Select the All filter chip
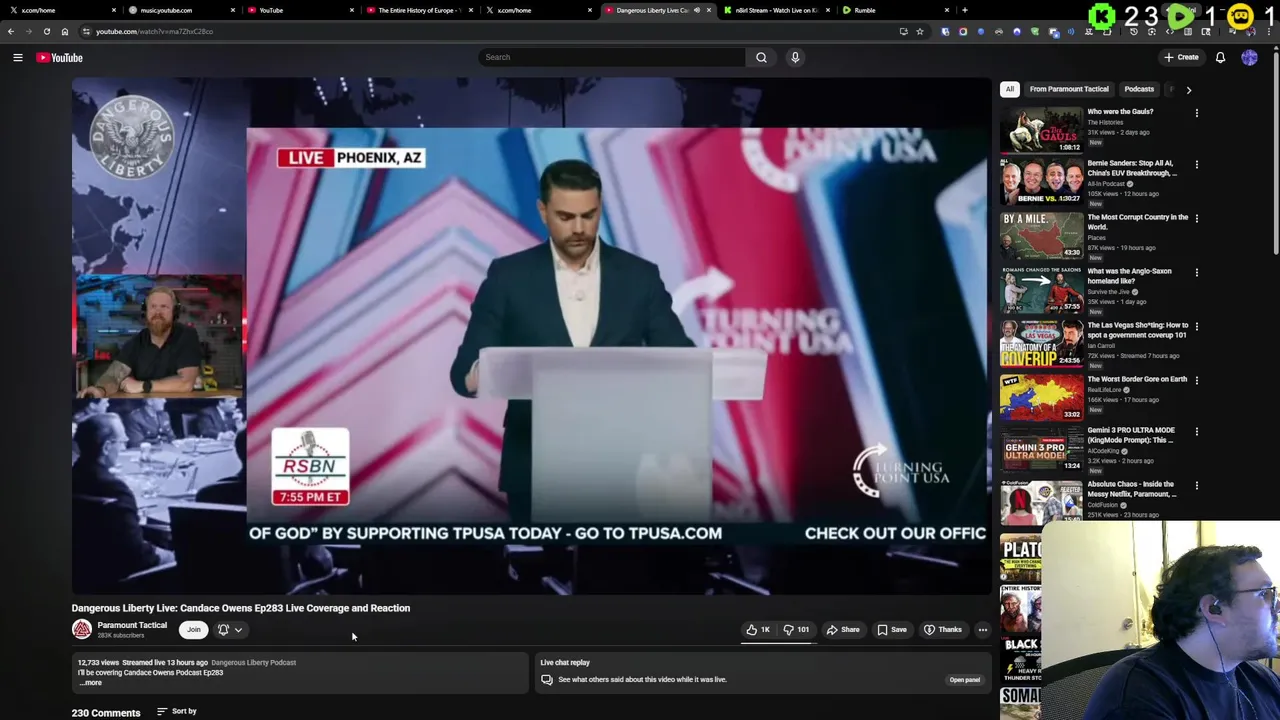Screen dimensions: 1280x720 tap(1010, 89)
